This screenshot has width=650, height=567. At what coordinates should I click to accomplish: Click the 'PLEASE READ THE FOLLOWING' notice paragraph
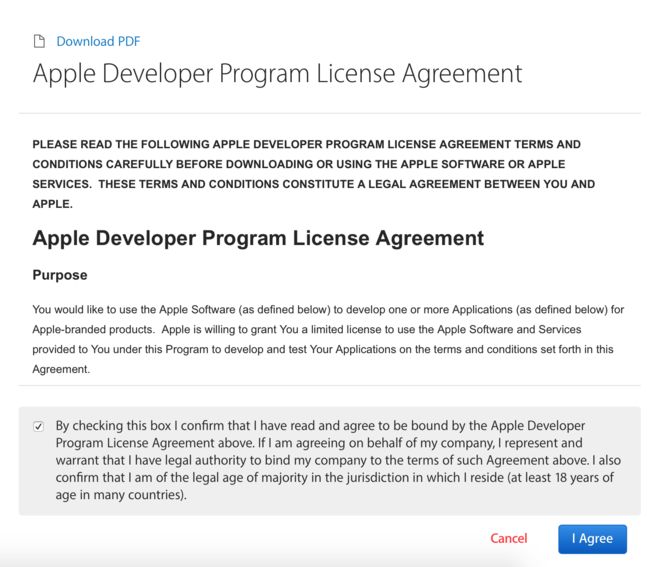(314, 174)
